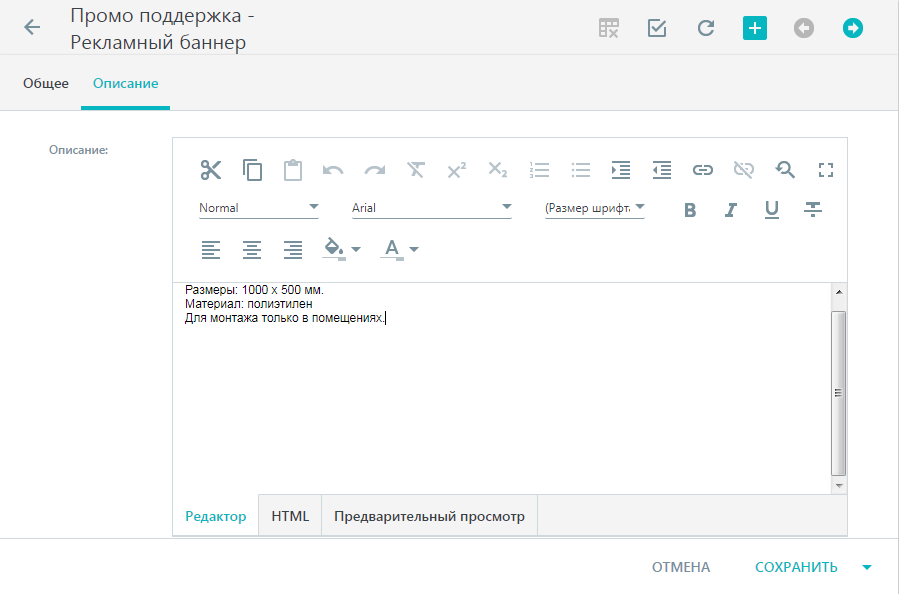This screenshot has width=899, height=594.
Task: Select the Описание tab
Action: (x=126, y=84)
